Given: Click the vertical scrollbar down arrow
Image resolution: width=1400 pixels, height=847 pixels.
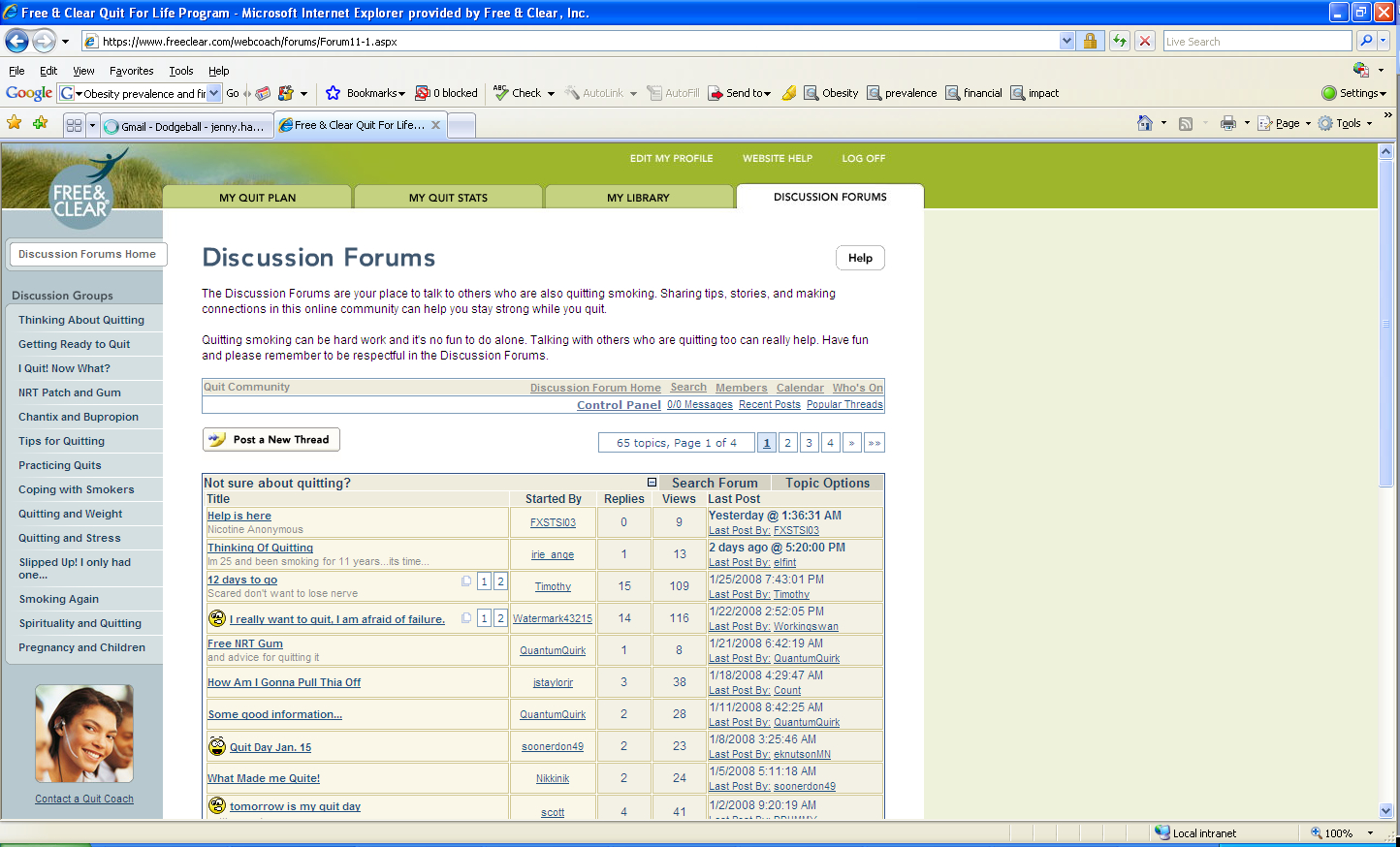Looking at the screenshot, I should point(1385,811).
